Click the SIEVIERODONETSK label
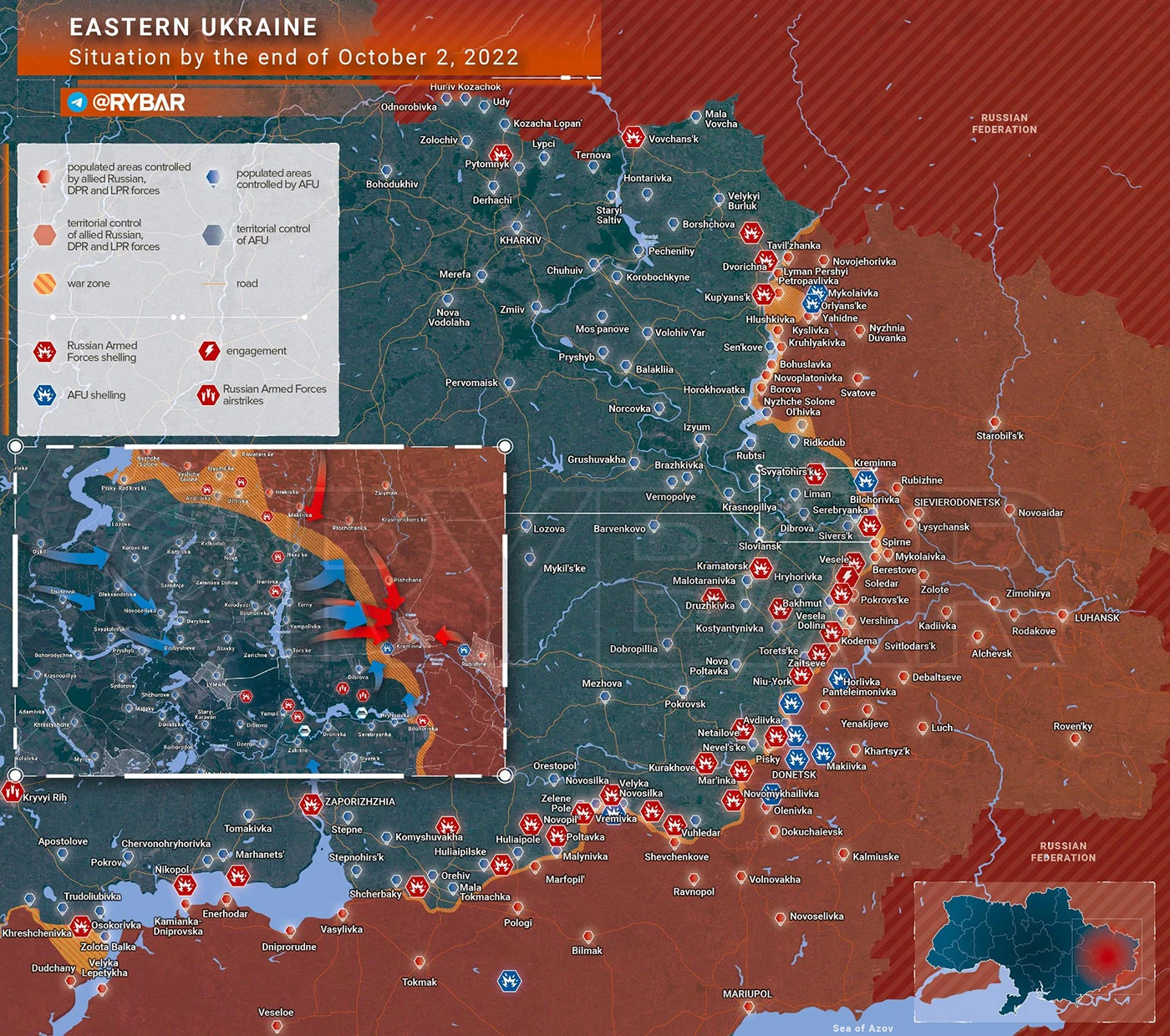Screen dimensions: 1170x1036 (957, 503)
